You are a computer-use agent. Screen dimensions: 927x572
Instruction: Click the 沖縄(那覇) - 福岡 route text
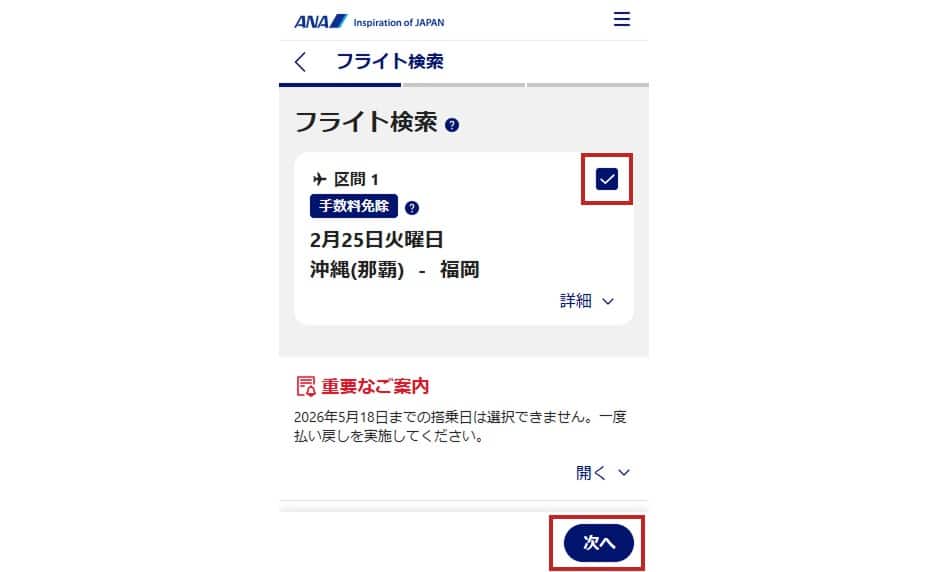(394, 270)
